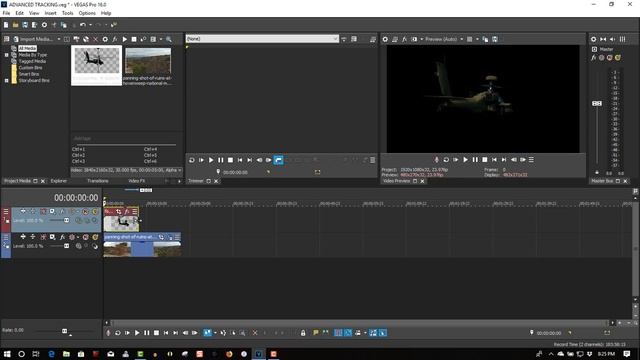Click the Open project folder icon

tap(15, 25)
